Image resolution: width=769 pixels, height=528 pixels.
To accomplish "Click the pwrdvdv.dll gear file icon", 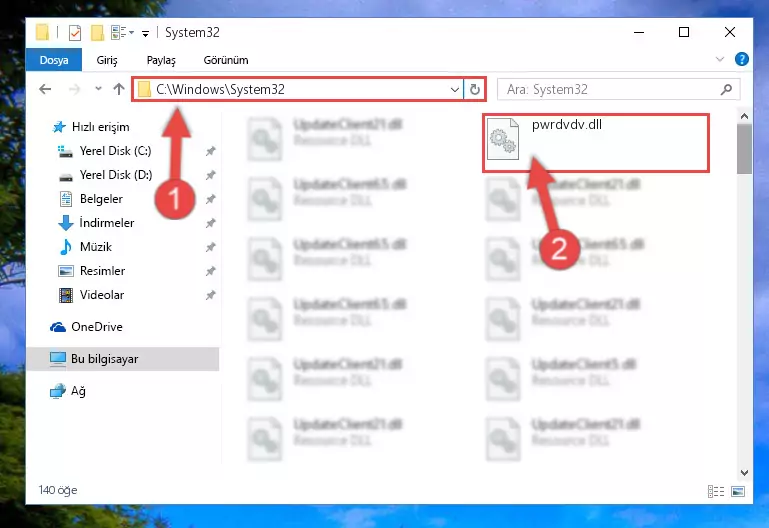I will click(x=503, y=139).
